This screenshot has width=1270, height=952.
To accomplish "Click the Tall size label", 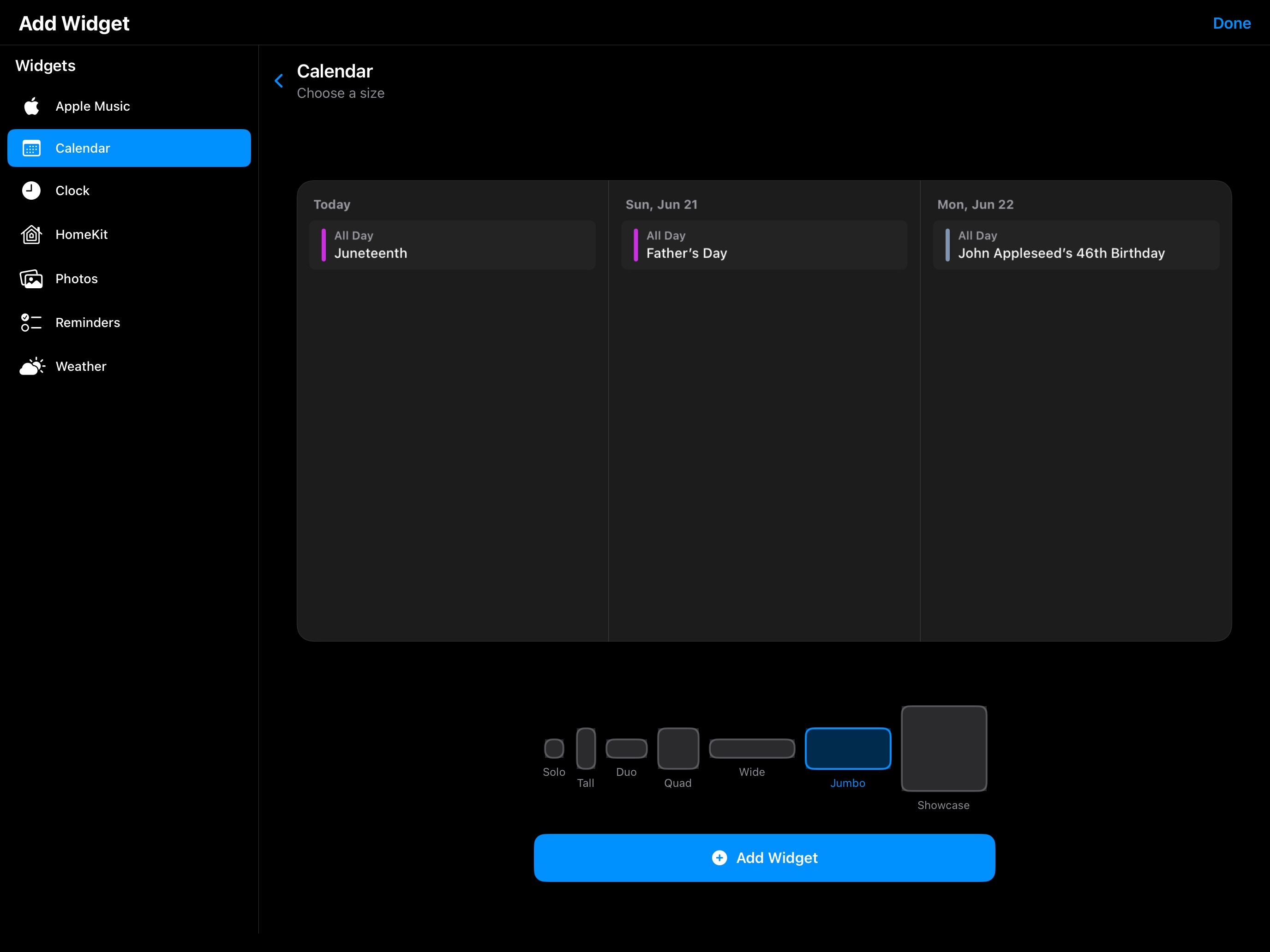I will pyautogui.click(x=586, y=783).
